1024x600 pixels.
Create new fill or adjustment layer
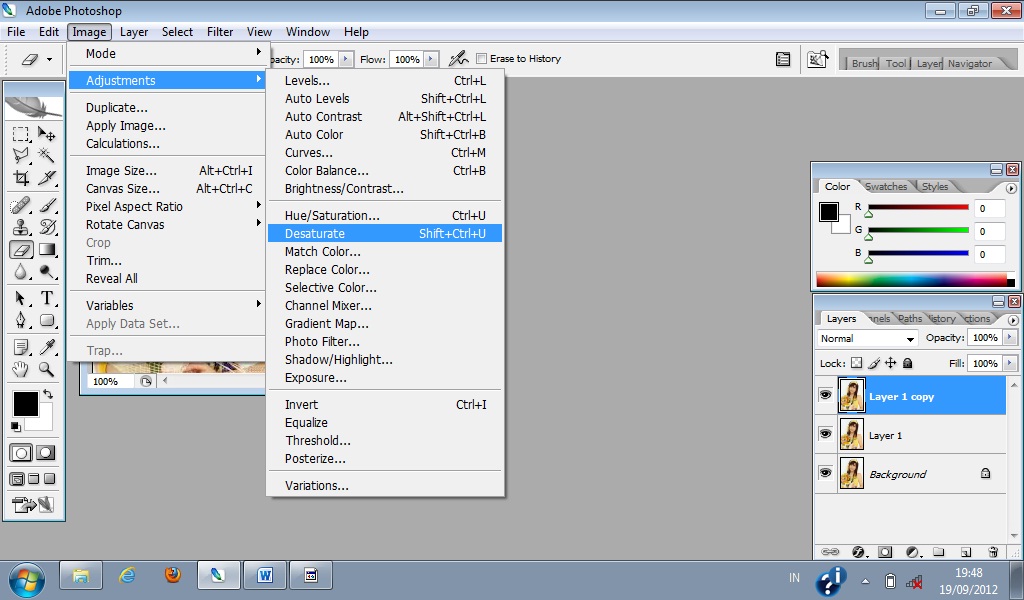914,552
